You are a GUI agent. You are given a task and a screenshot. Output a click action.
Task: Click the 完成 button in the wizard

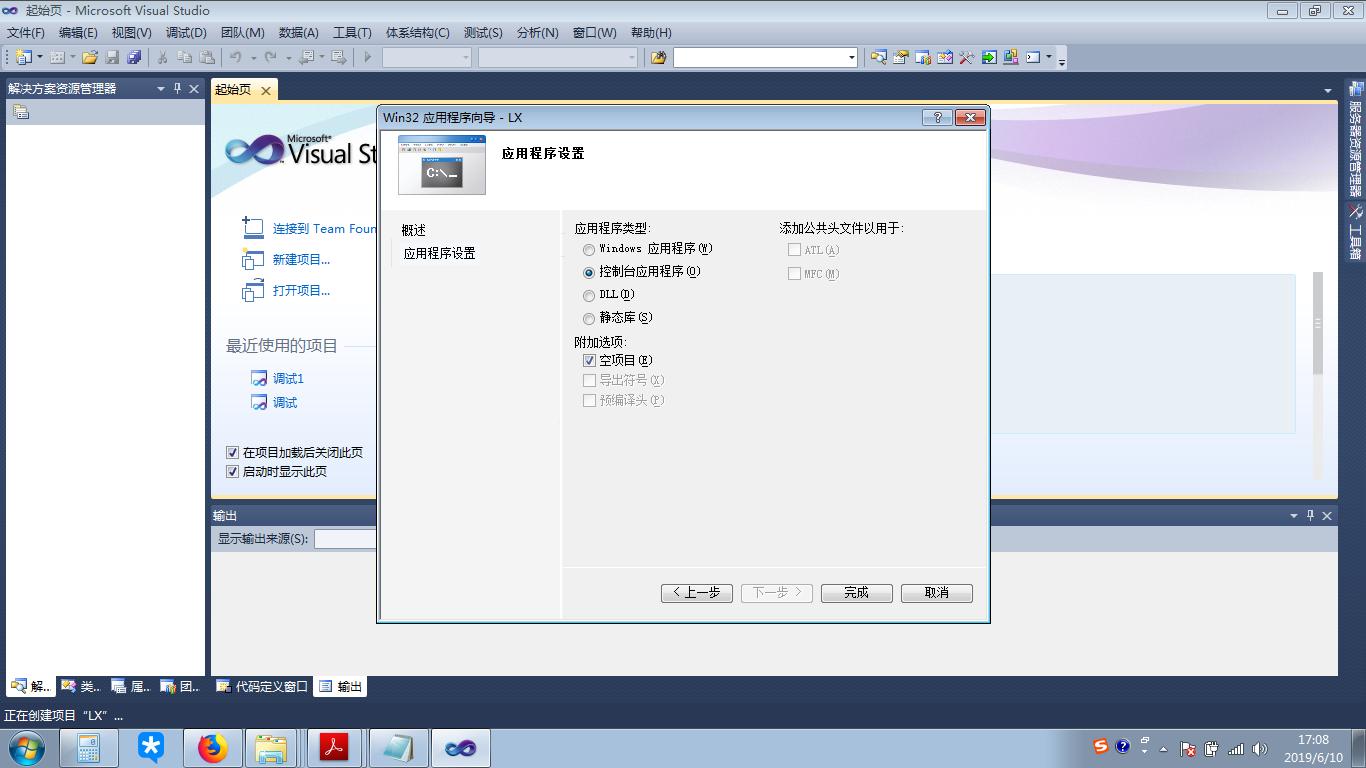pos(856,592)
